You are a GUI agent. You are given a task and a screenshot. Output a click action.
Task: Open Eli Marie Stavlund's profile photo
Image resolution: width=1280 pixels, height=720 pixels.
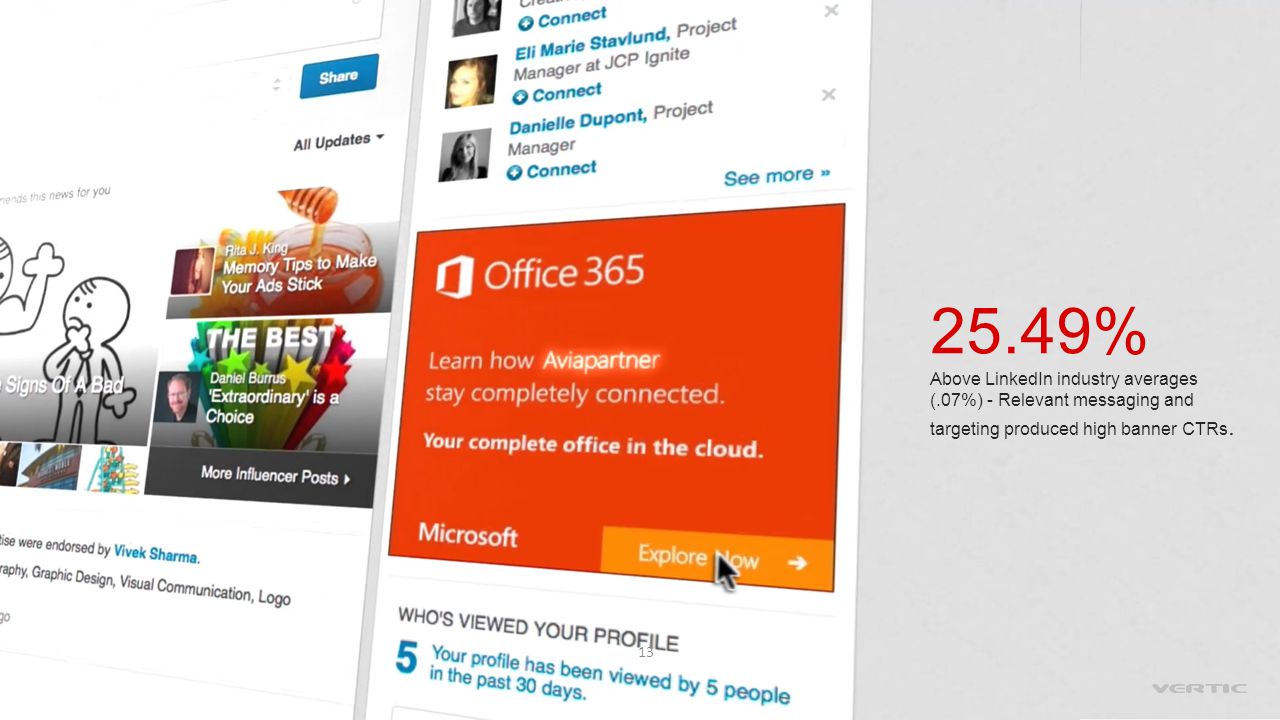(471, 82)
